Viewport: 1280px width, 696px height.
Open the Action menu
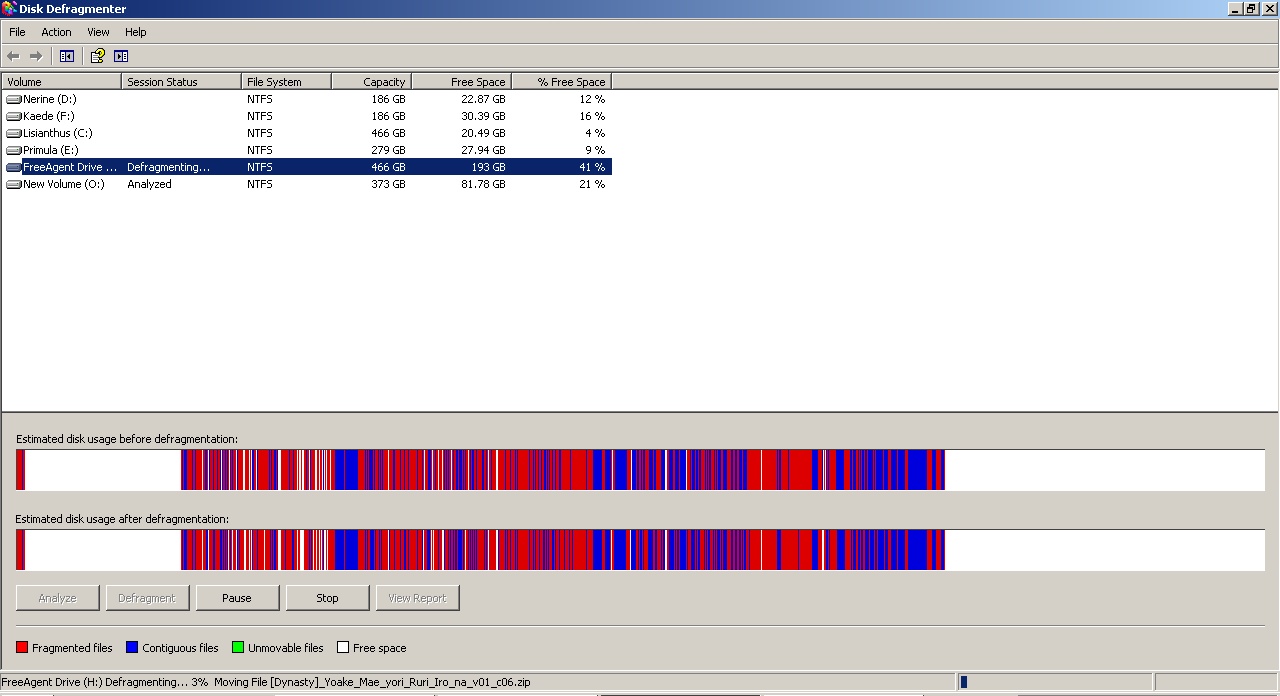point(56,32)
